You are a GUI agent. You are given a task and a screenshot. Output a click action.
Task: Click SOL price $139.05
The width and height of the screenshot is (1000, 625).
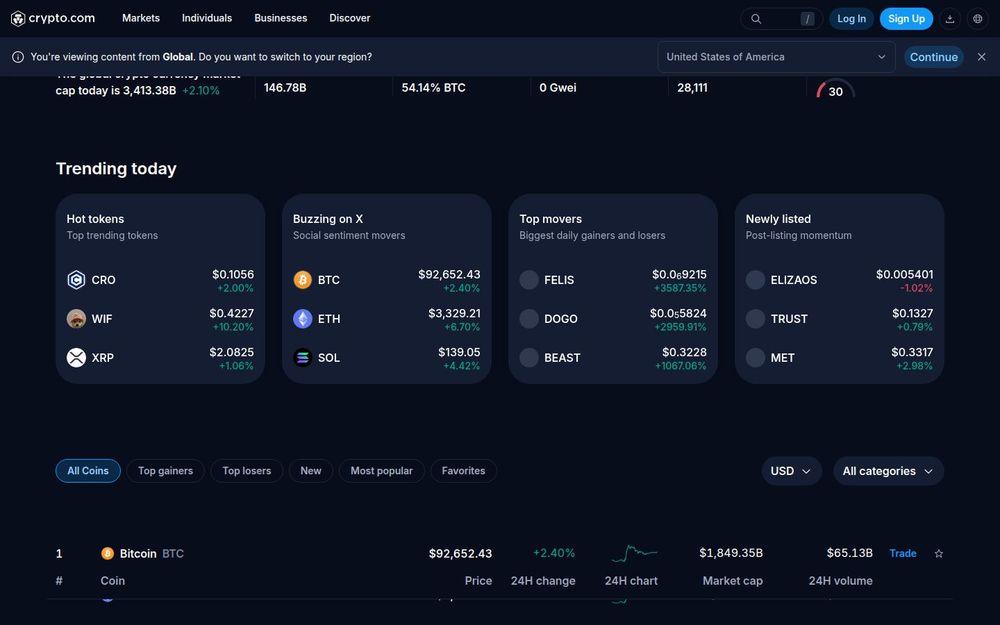[459, 352]
